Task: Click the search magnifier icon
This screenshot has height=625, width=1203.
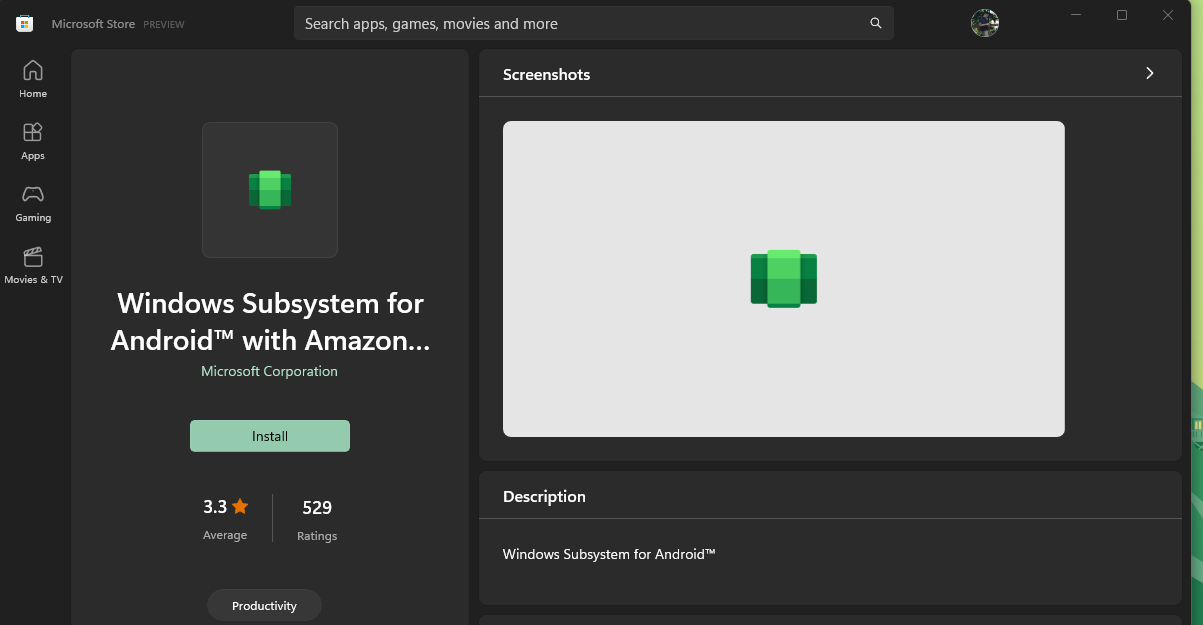Action: [x=875, y=23]
